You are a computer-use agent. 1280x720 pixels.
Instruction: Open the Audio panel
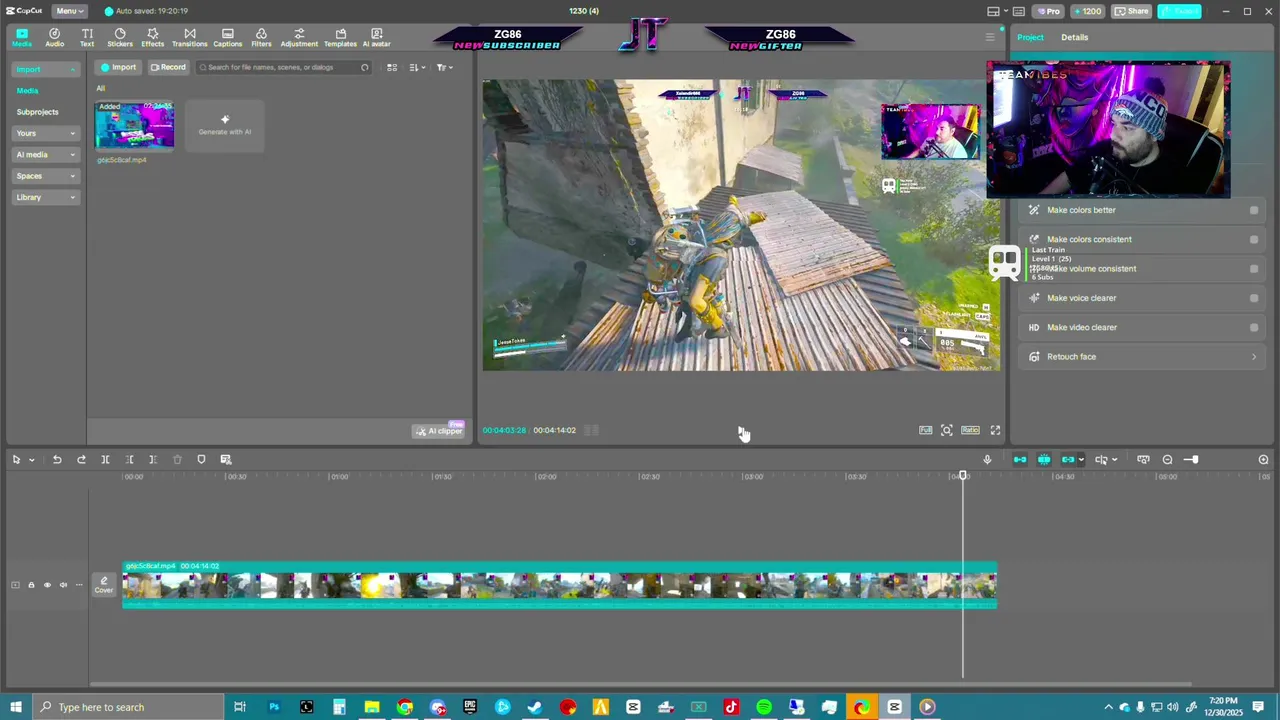pos(54,38)
